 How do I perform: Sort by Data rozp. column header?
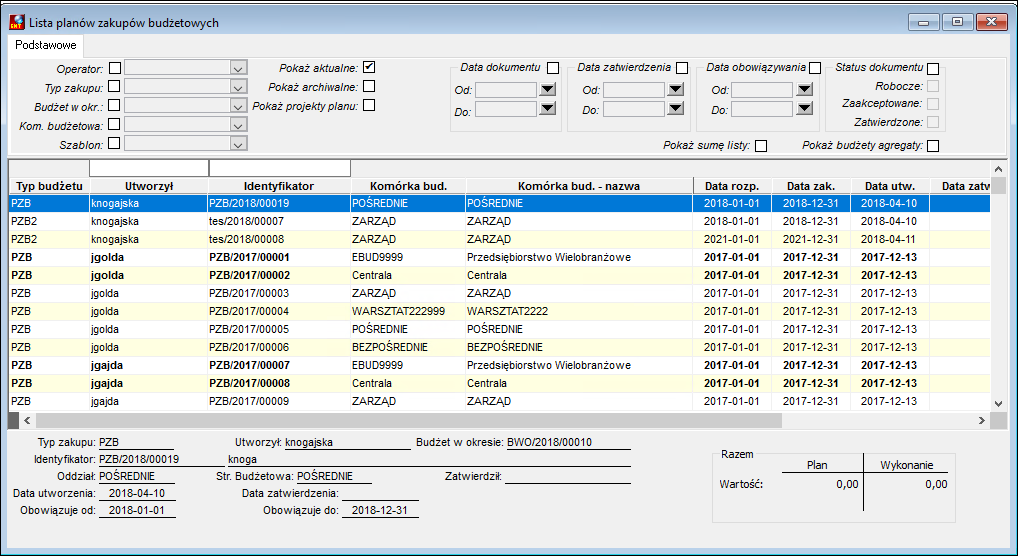(732, 186)
